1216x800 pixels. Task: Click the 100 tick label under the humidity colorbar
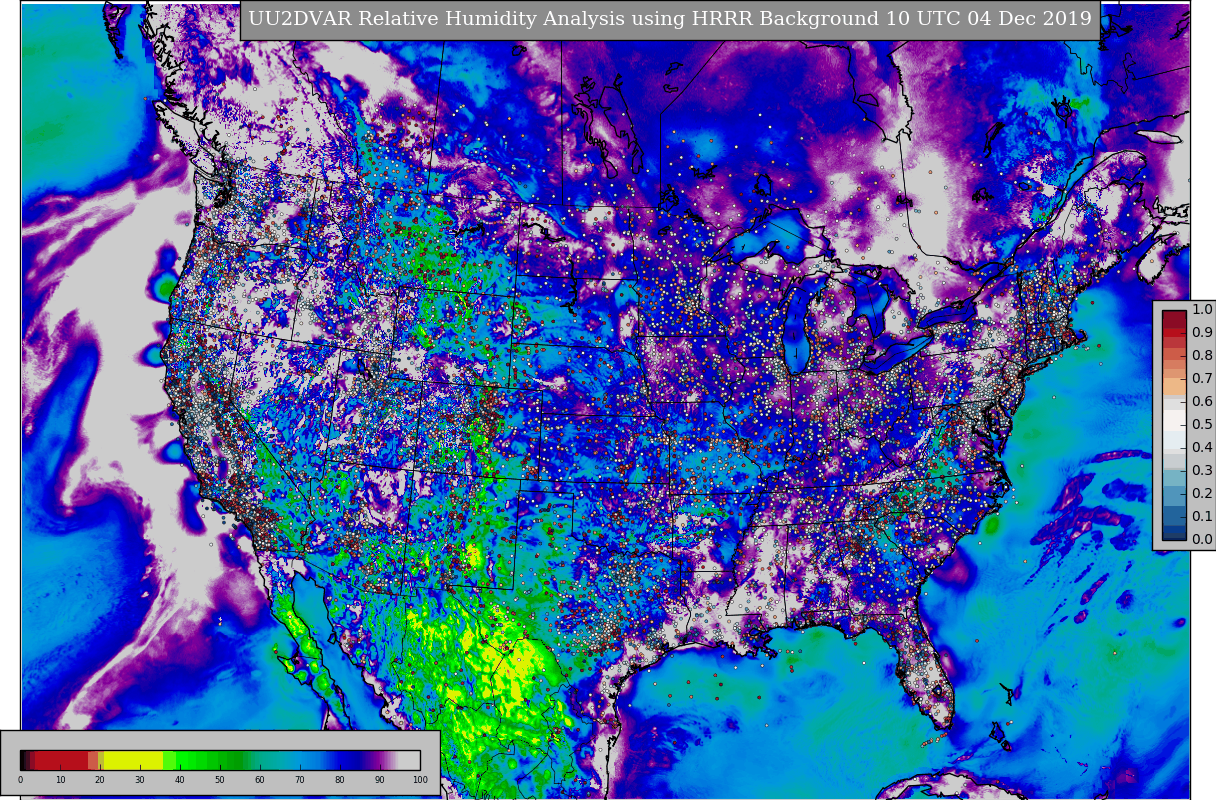tap(420, 780)
